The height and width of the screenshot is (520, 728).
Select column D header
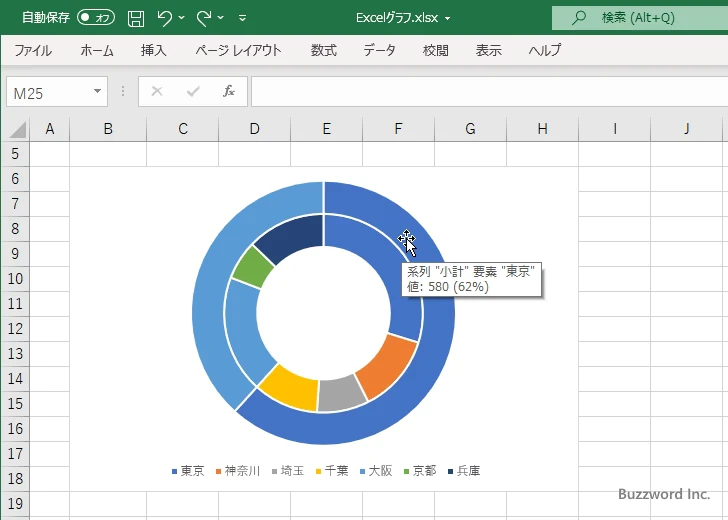254,129
